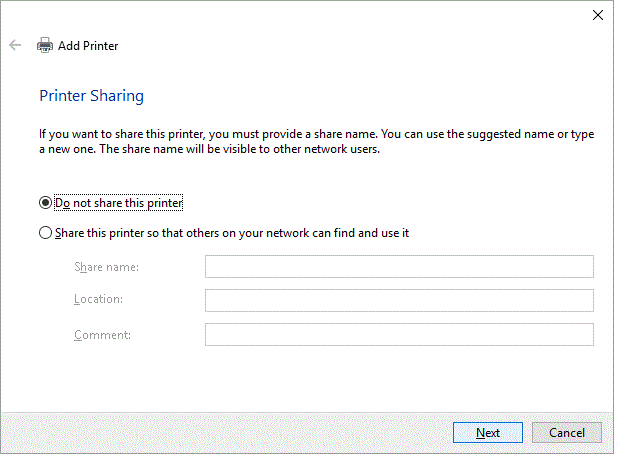Click empty area left of Next button

250,432
